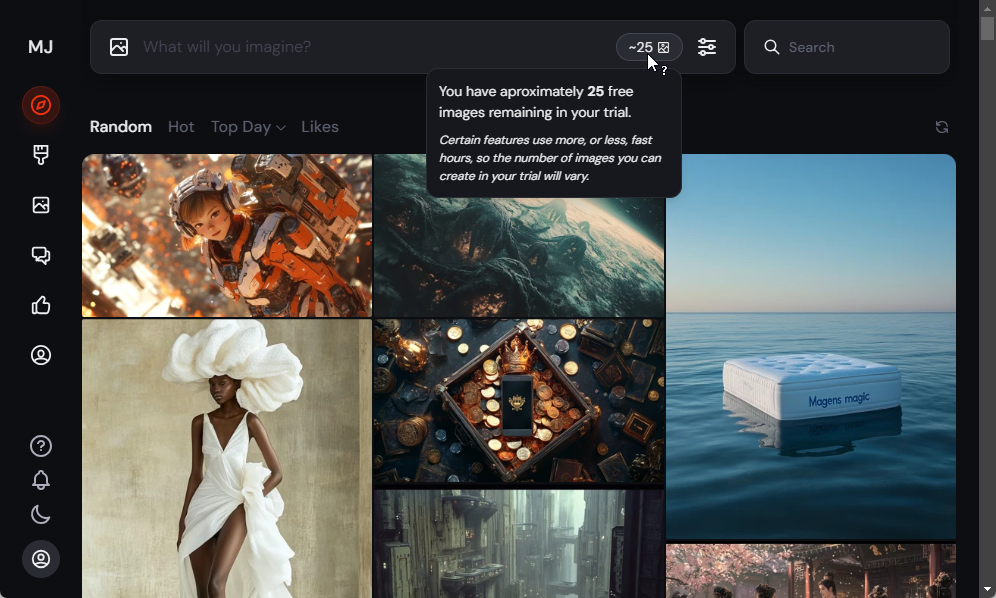Open the thumbs-up Tasks icon
The height and width of the screenshot is (598, 996).
(x=40, y=305)
